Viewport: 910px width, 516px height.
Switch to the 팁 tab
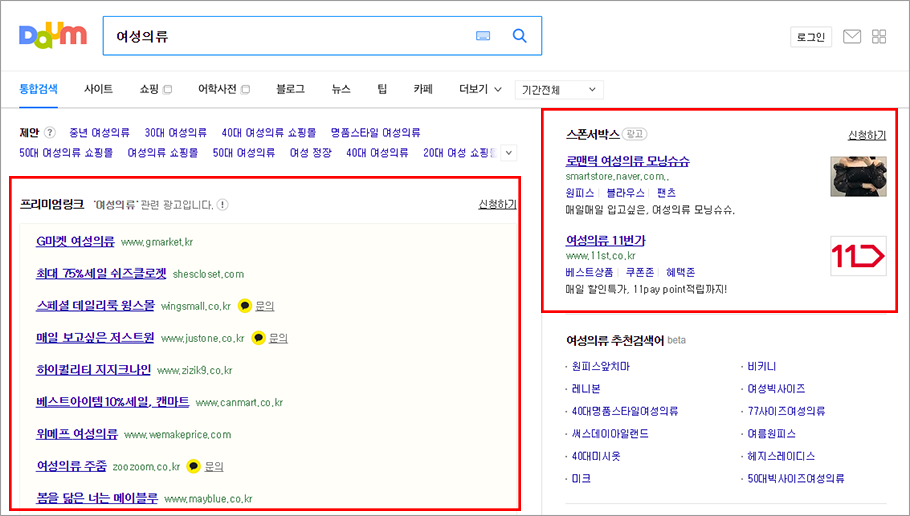coord(382,89)
